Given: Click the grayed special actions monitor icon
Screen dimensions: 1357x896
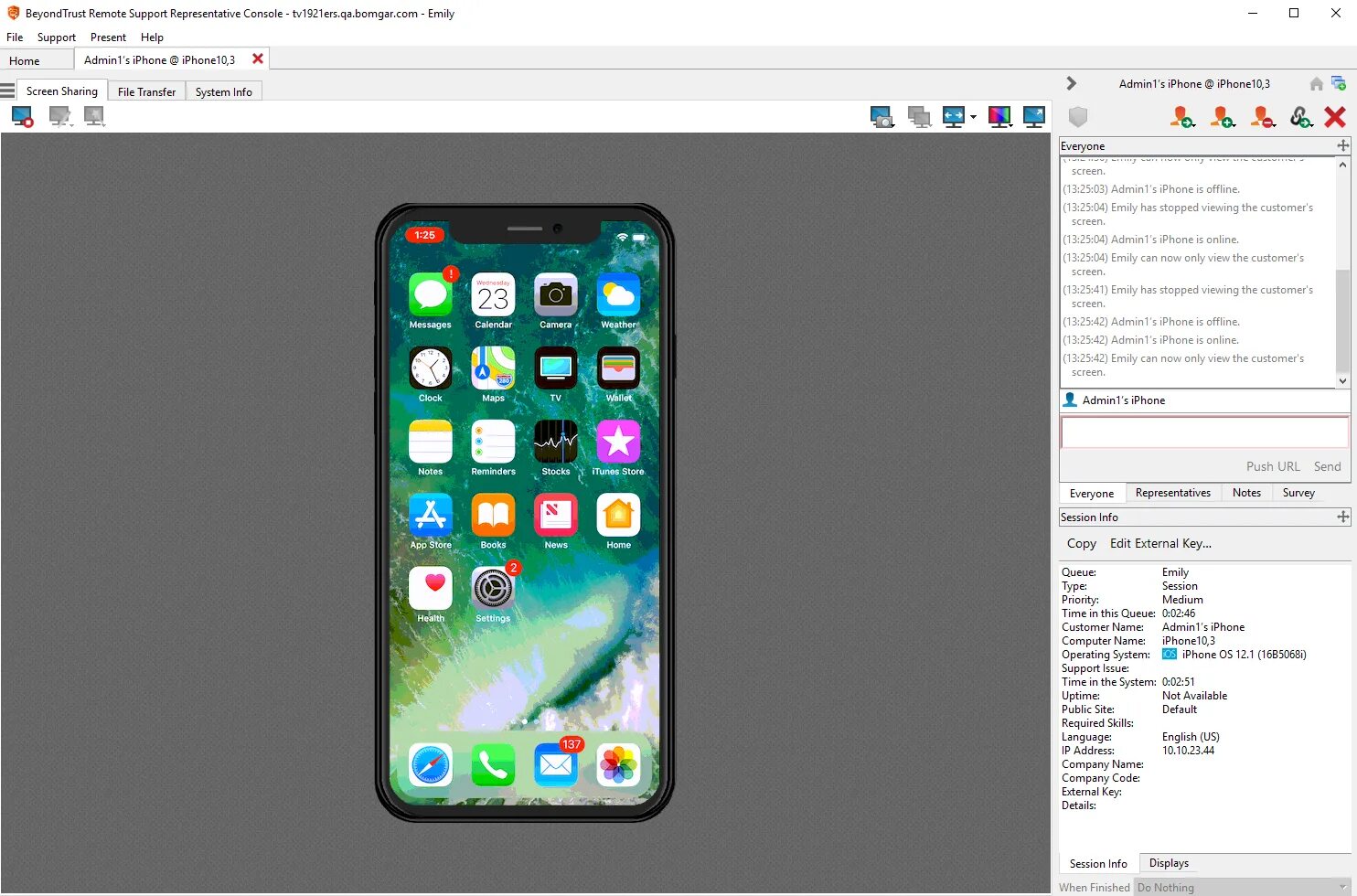Looking at the screenshot, I should (94, 116).
